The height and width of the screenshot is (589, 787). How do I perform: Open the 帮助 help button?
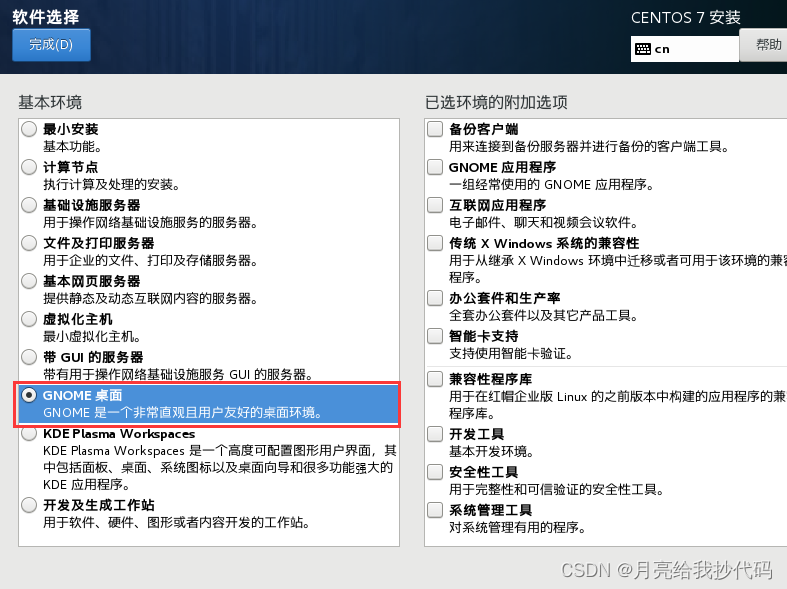pyautogui.click(x=764, y=45)
